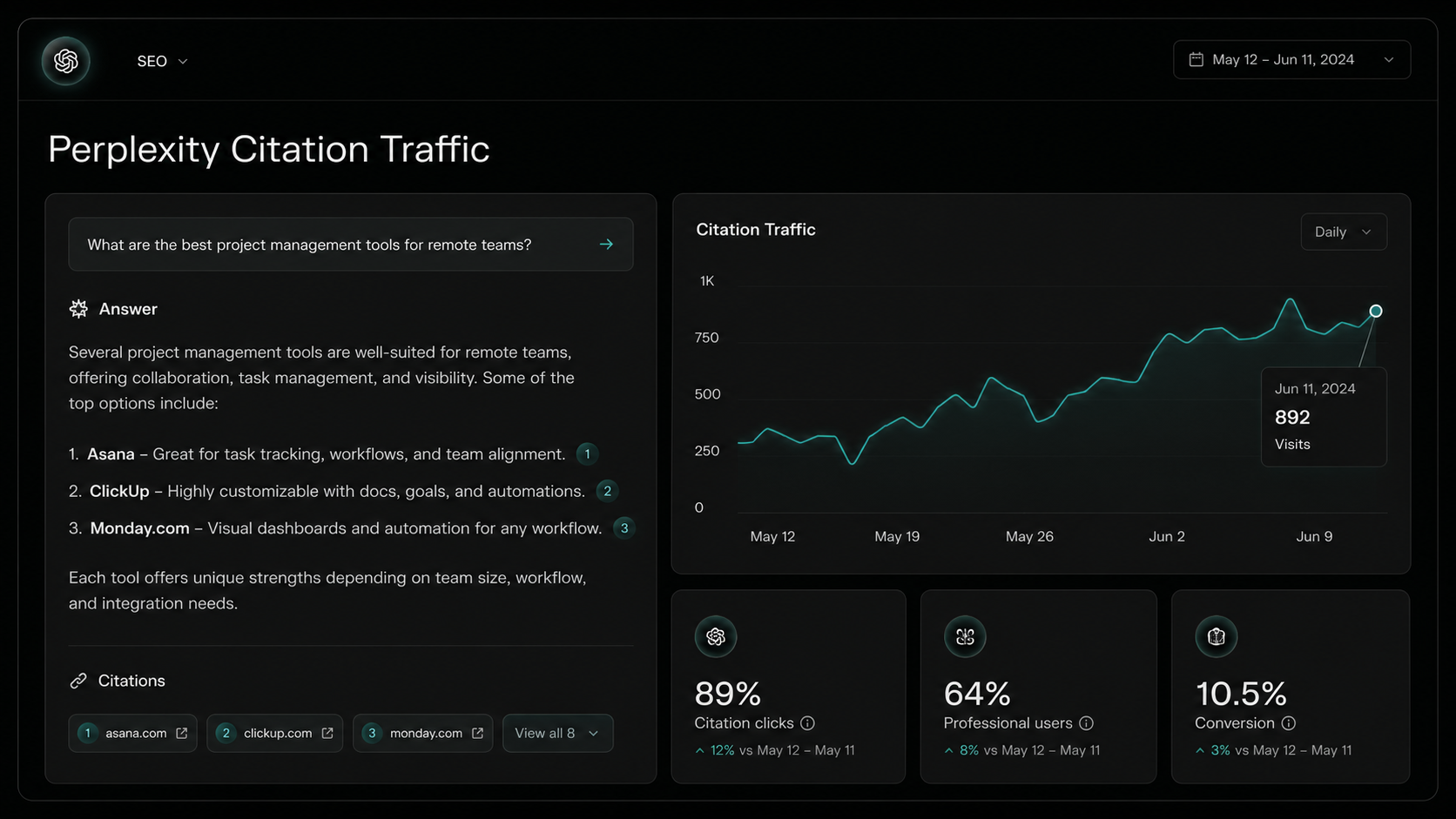1456x819 pixels.
Task: Click the Answer sparkle icon
Action: (78, 309)
